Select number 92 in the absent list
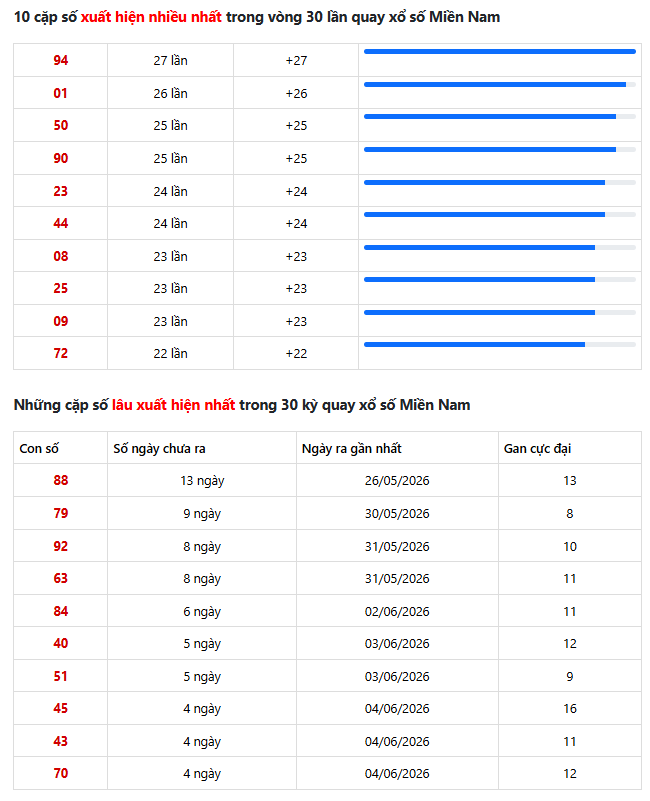 click(60, 546)
